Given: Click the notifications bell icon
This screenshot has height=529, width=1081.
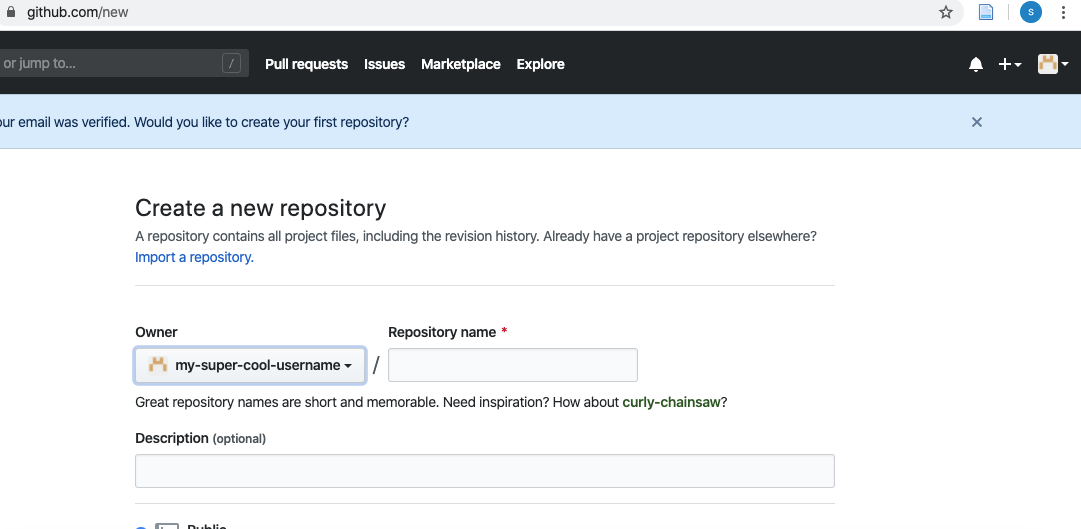Looking at the screenshot, I should click(x=976, y=64).
